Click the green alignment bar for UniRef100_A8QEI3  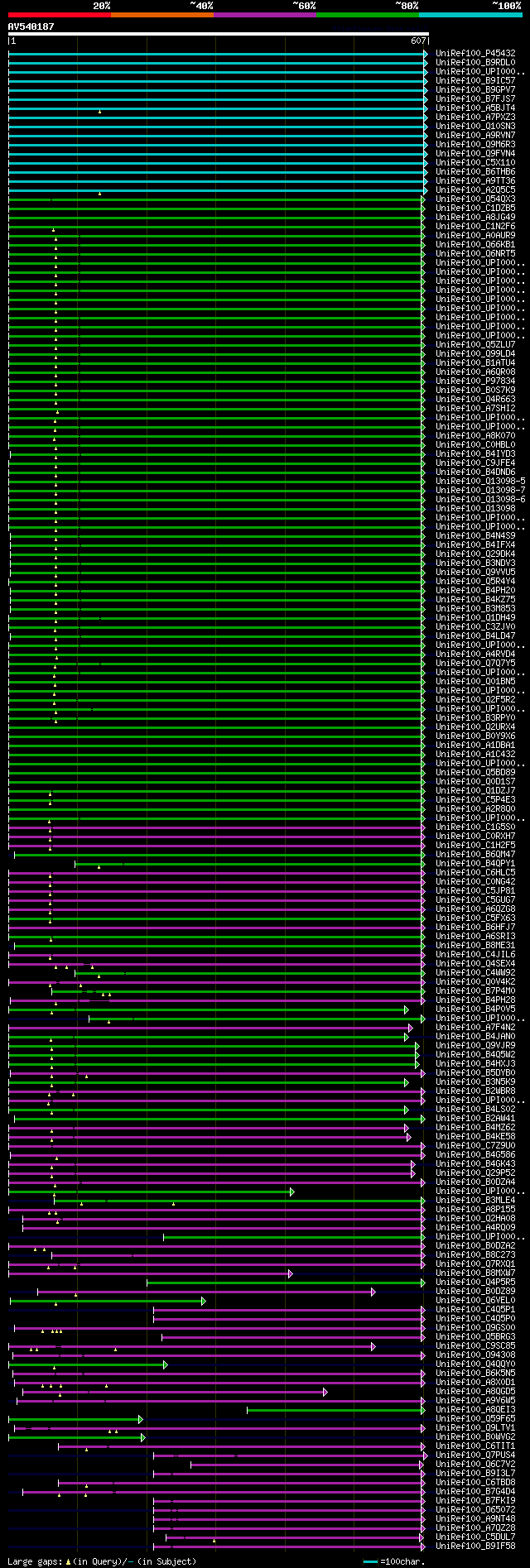point(336,1410)
